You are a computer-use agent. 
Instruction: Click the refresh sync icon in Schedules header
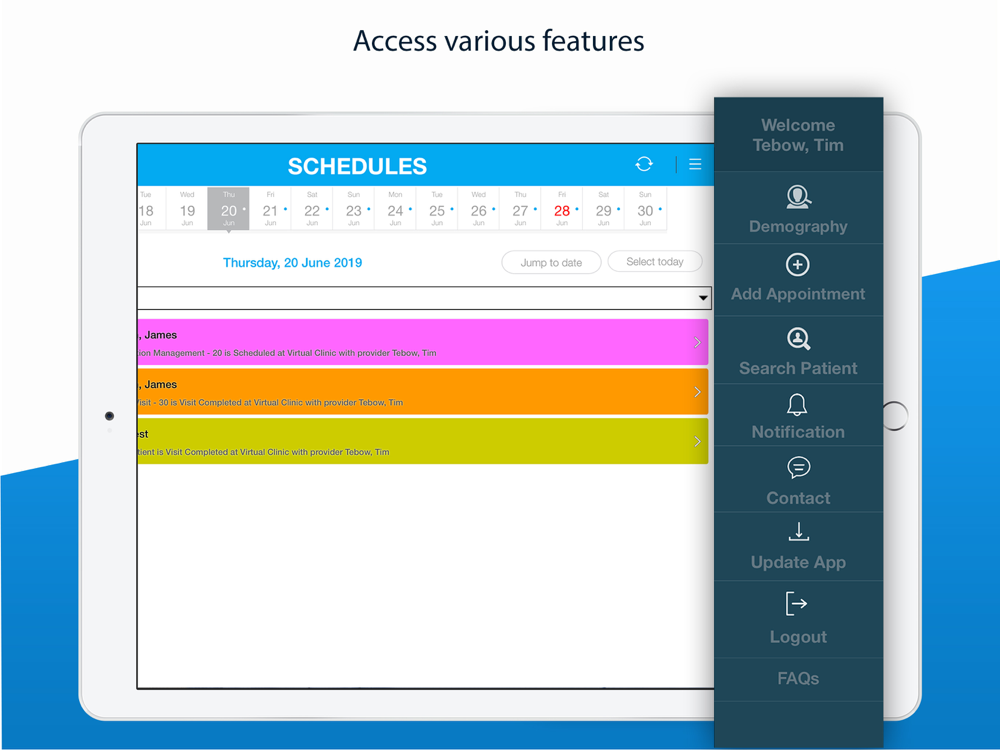(644, 164)
